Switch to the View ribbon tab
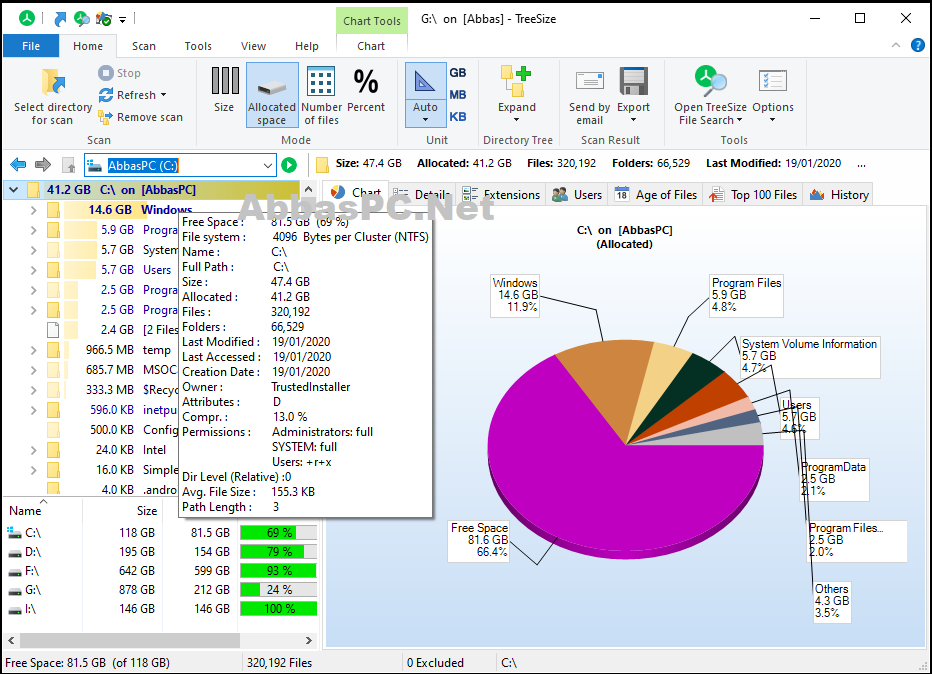Screen dimensions: 932x674 [x=253, y=46]
